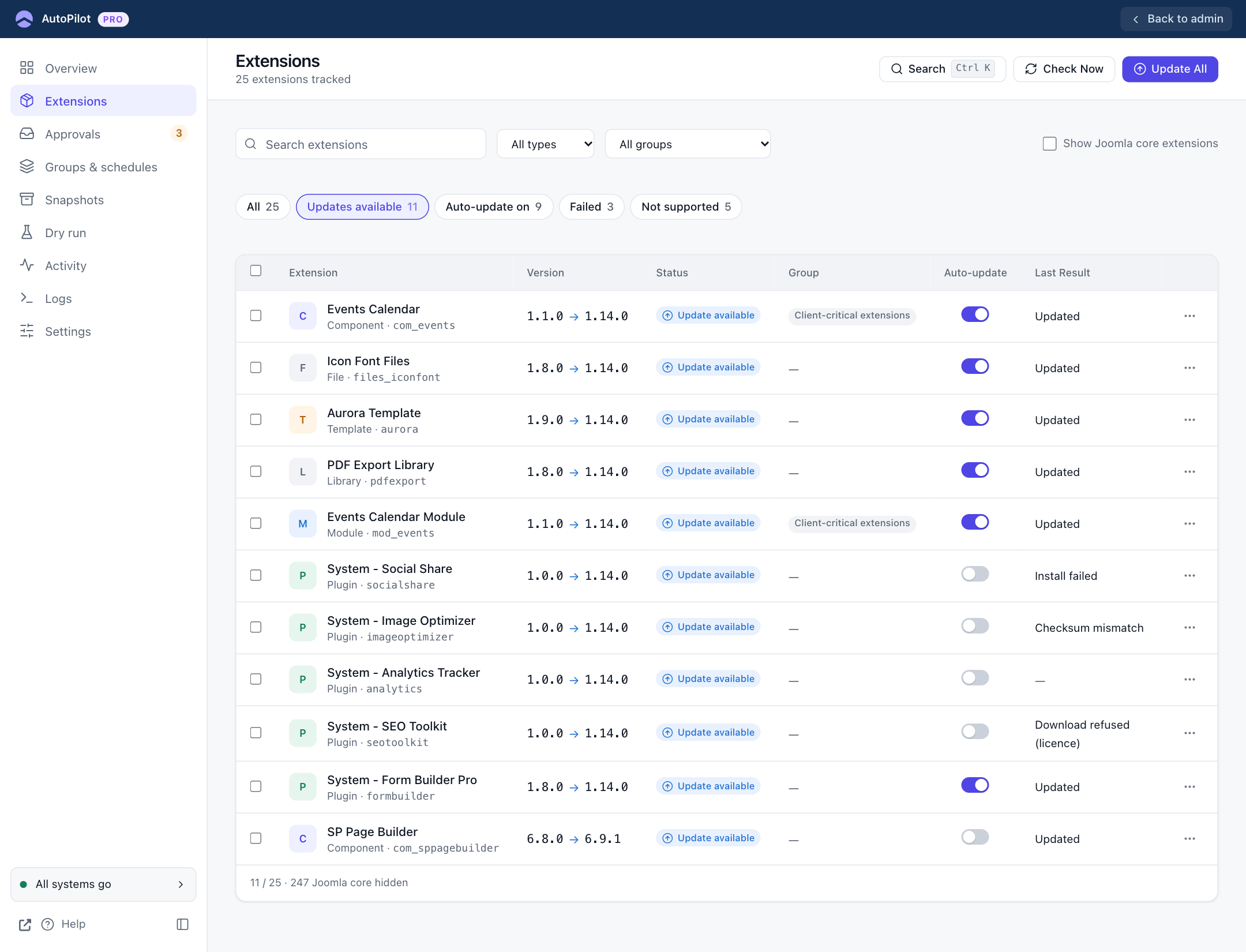
Task: Click the Events Calendar C type icon
Action: pyautogui.click(x=303, y=316)
